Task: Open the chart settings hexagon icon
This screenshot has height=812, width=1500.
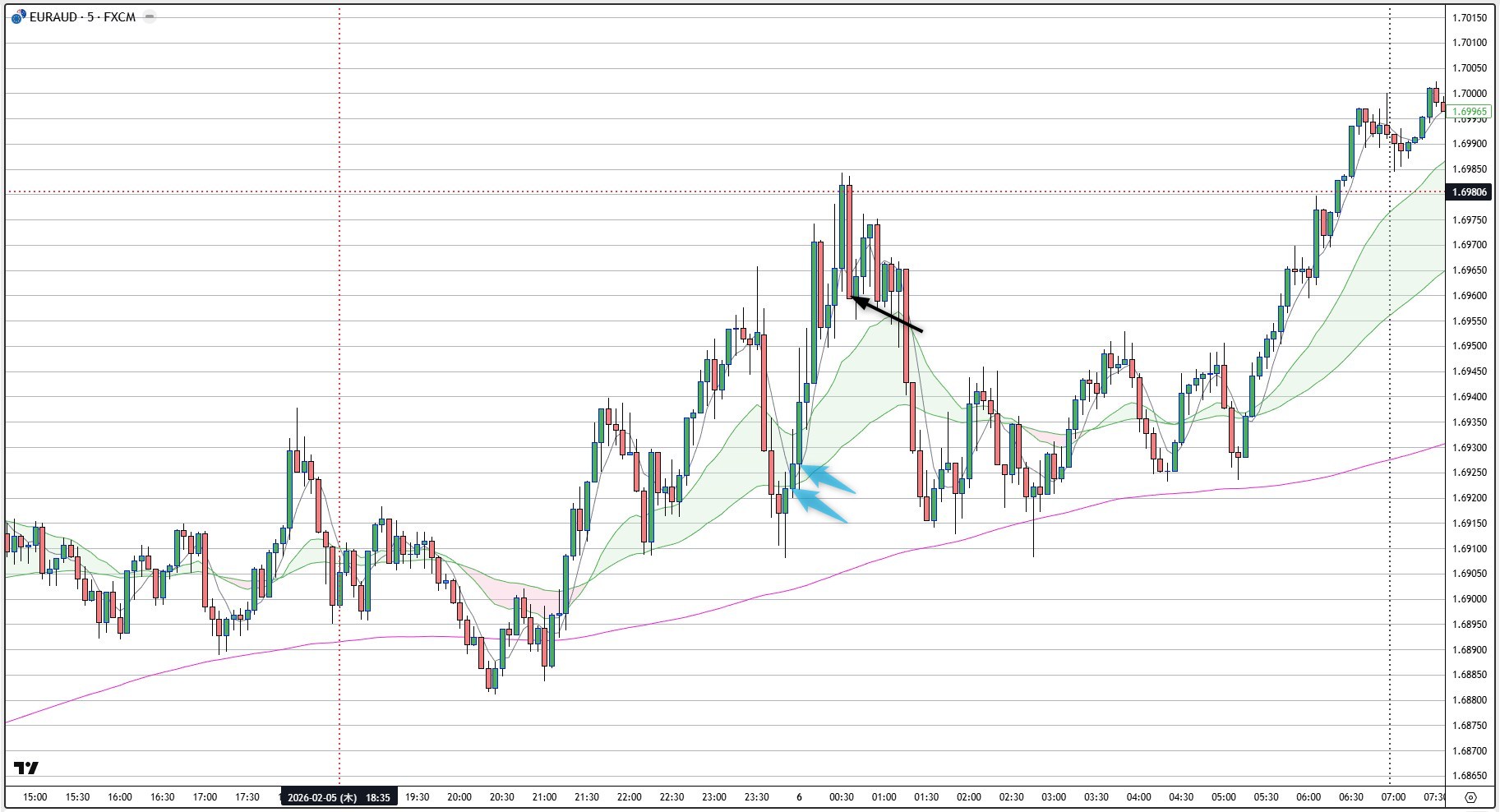Action: (x=1471, y=796)
